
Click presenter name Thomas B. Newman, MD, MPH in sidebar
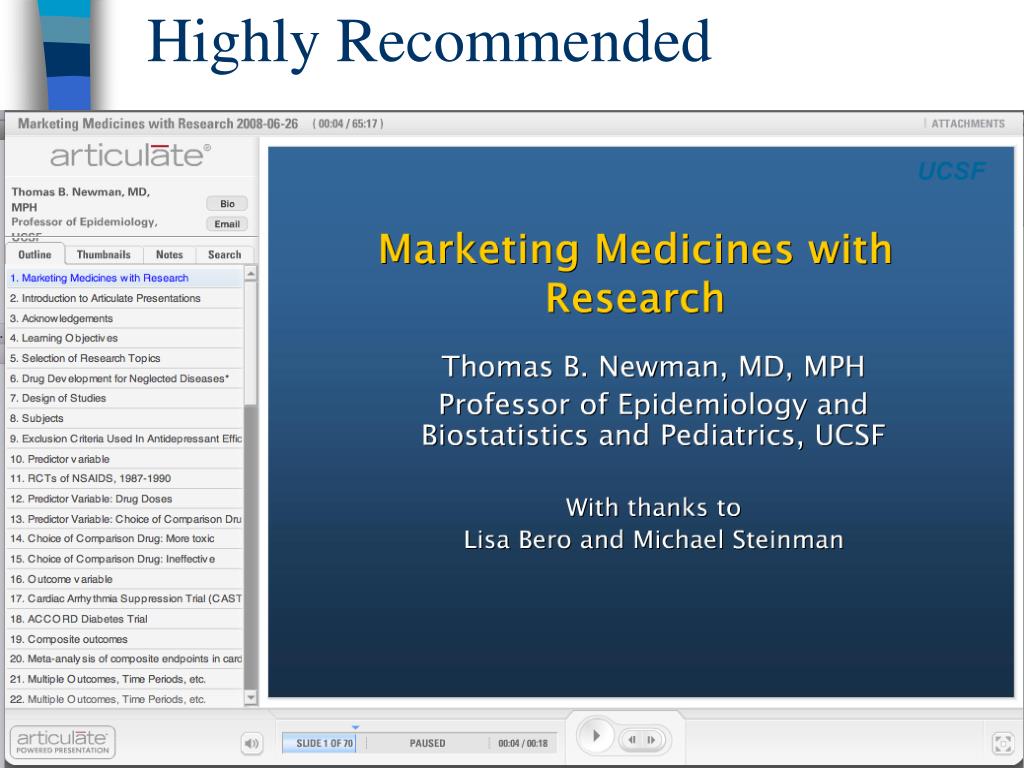click(x=80, y=199)
